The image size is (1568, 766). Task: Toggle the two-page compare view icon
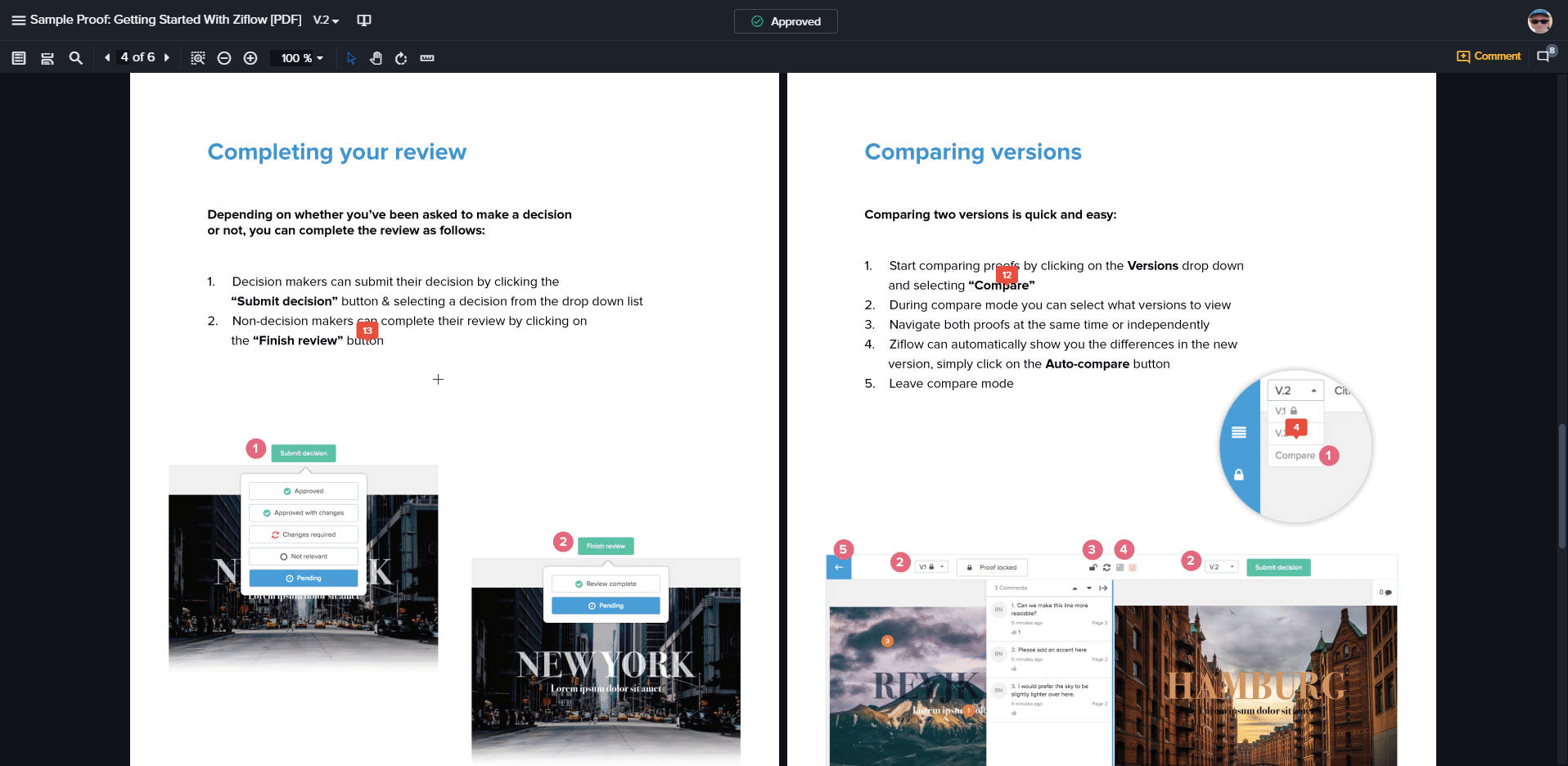point(364,20)
